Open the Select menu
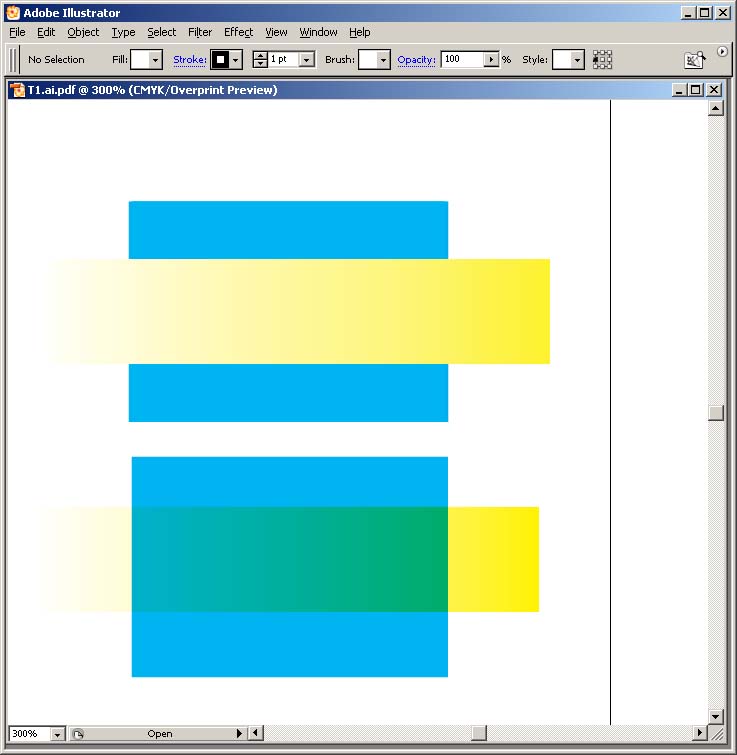 click(x=162, y=32)
